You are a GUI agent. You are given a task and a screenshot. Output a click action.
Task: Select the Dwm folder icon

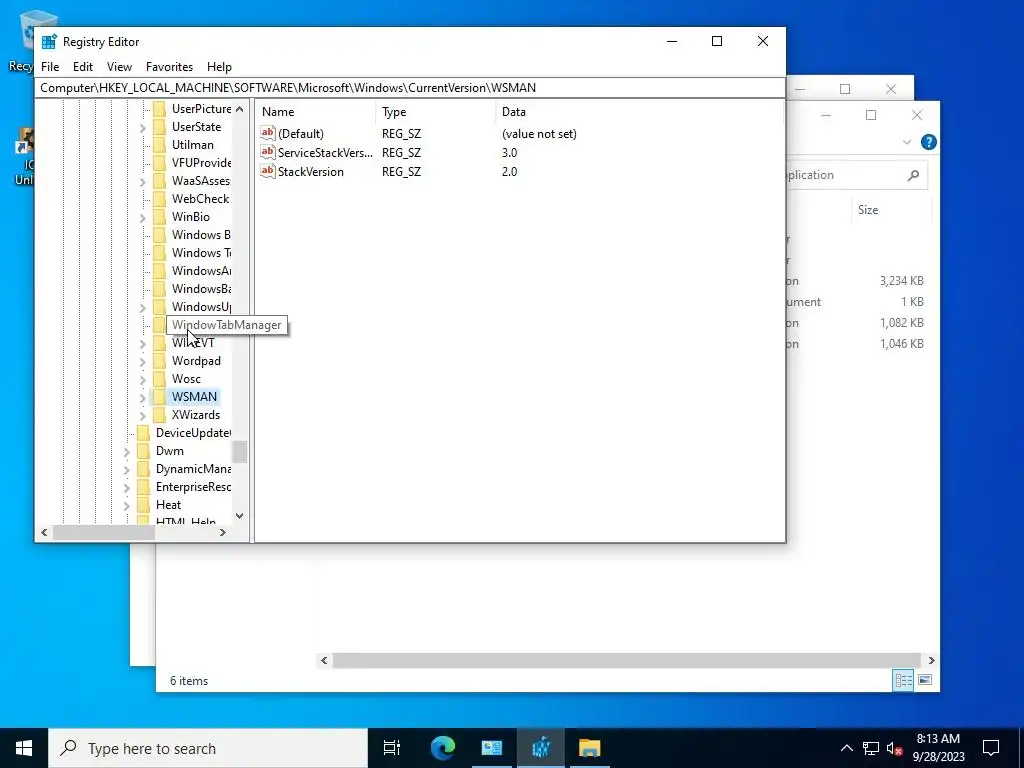click(x=144, y=451)
